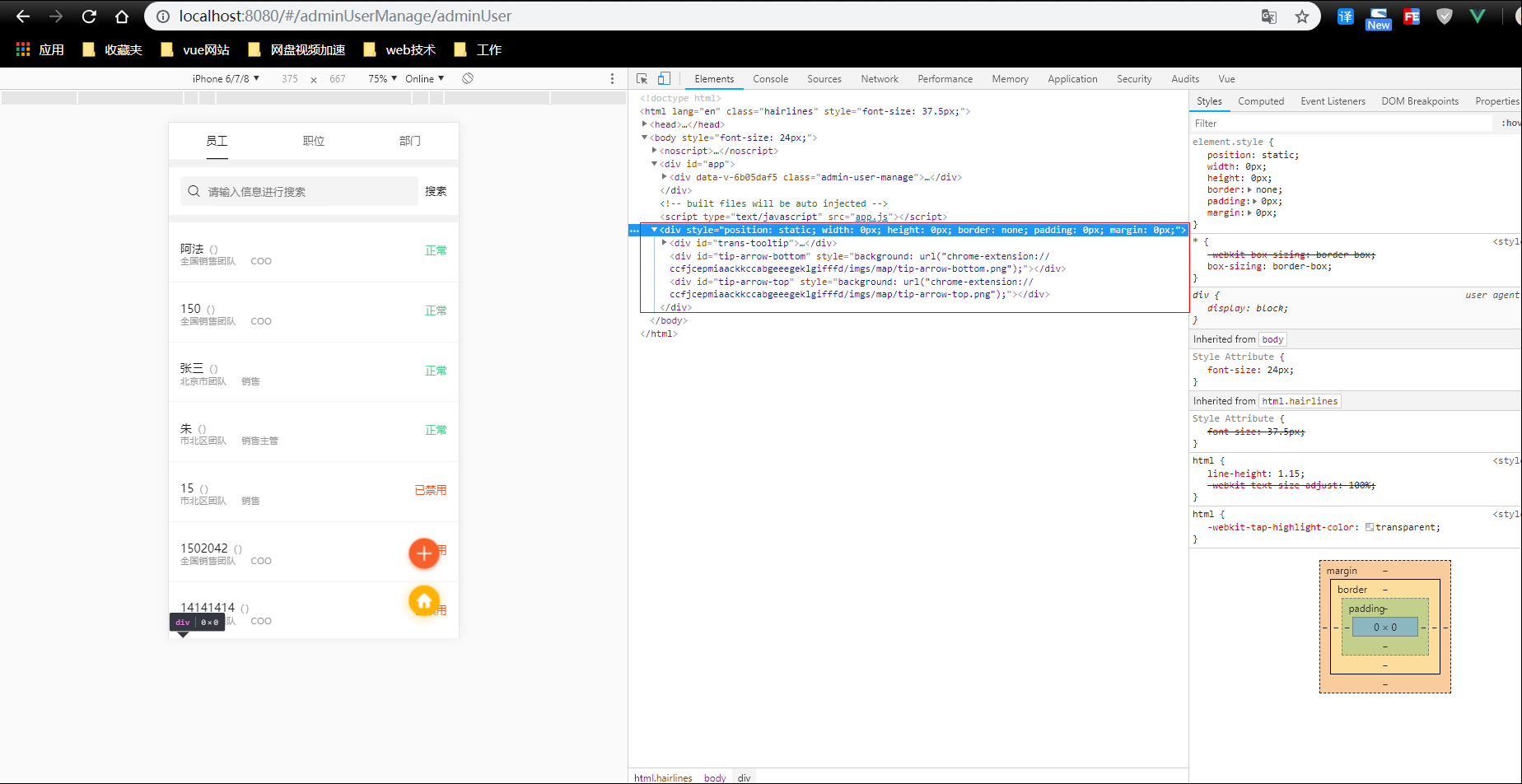Switch to the Network tab
The height and width of the screenshot is (784, 1522).
tap(880, 79)
